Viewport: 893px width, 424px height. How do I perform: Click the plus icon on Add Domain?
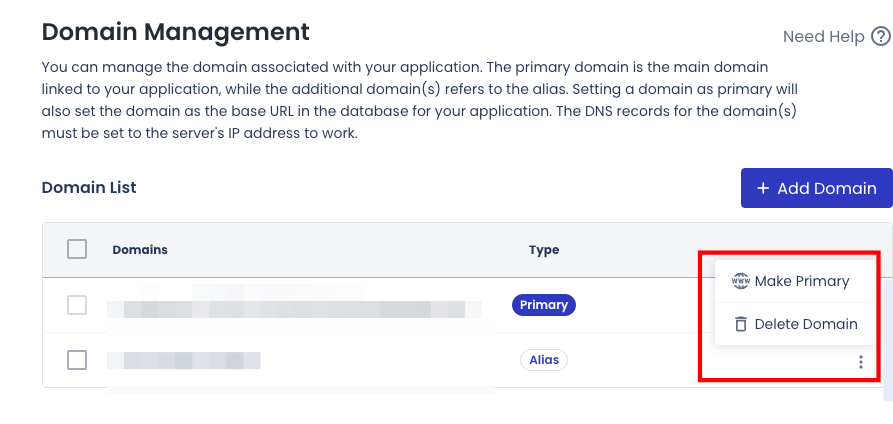763,188
